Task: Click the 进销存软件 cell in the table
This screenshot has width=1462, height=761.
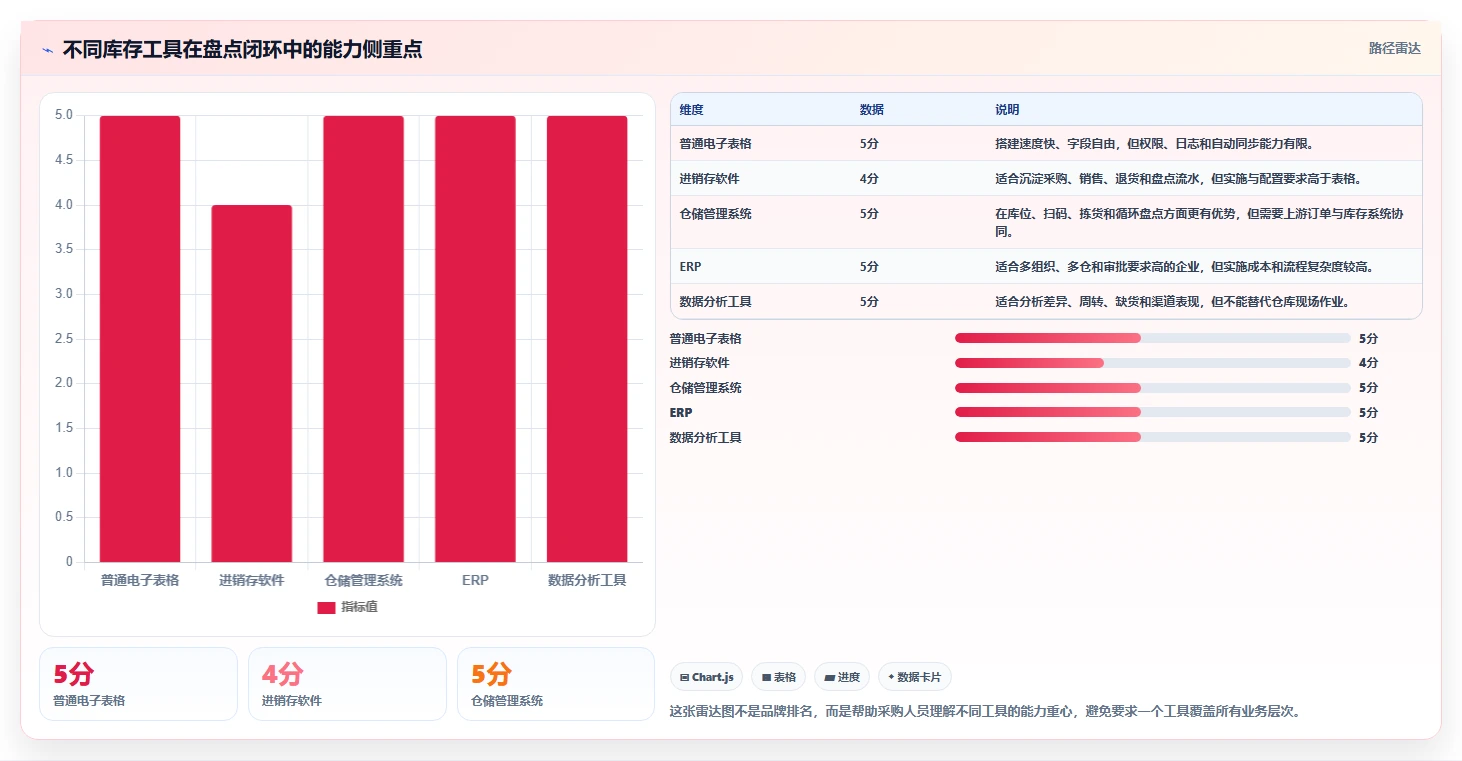Action: point(709,179)
